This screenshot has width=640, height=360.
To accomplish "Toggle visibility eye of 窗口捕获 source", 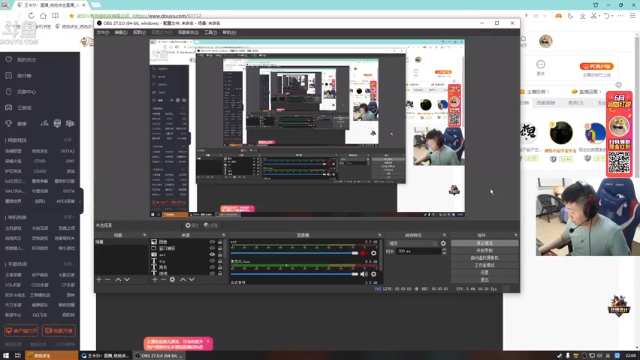I will [212, 248].
